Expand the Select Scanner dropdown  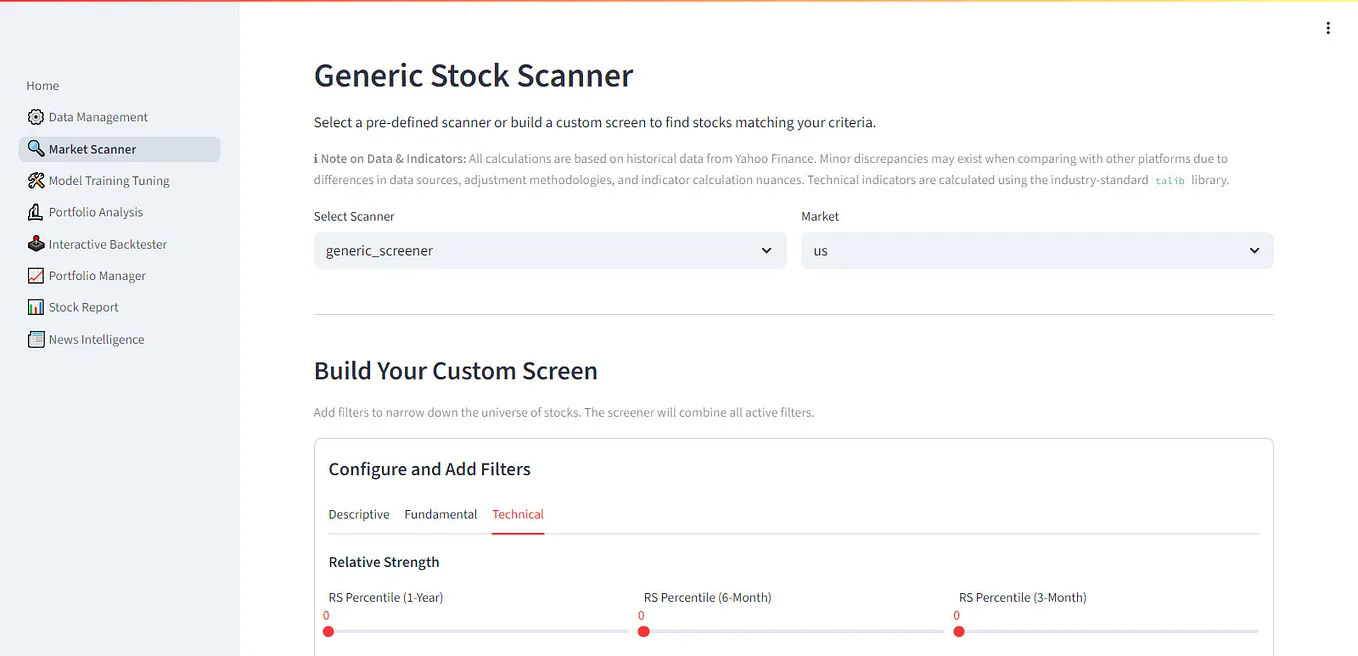pos(549,250)
